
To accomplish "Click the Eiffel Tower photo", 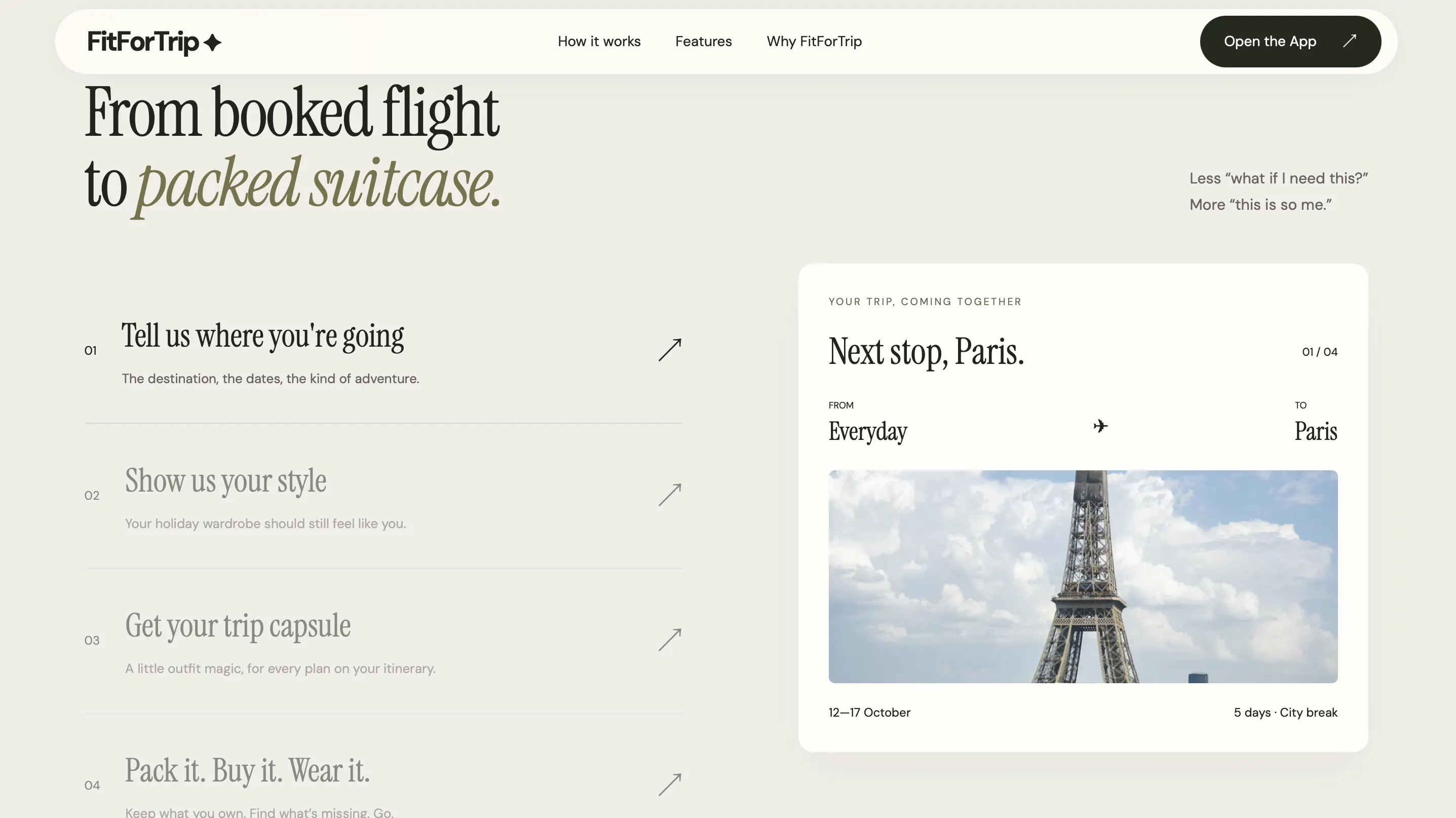I will pos(1083,576).
